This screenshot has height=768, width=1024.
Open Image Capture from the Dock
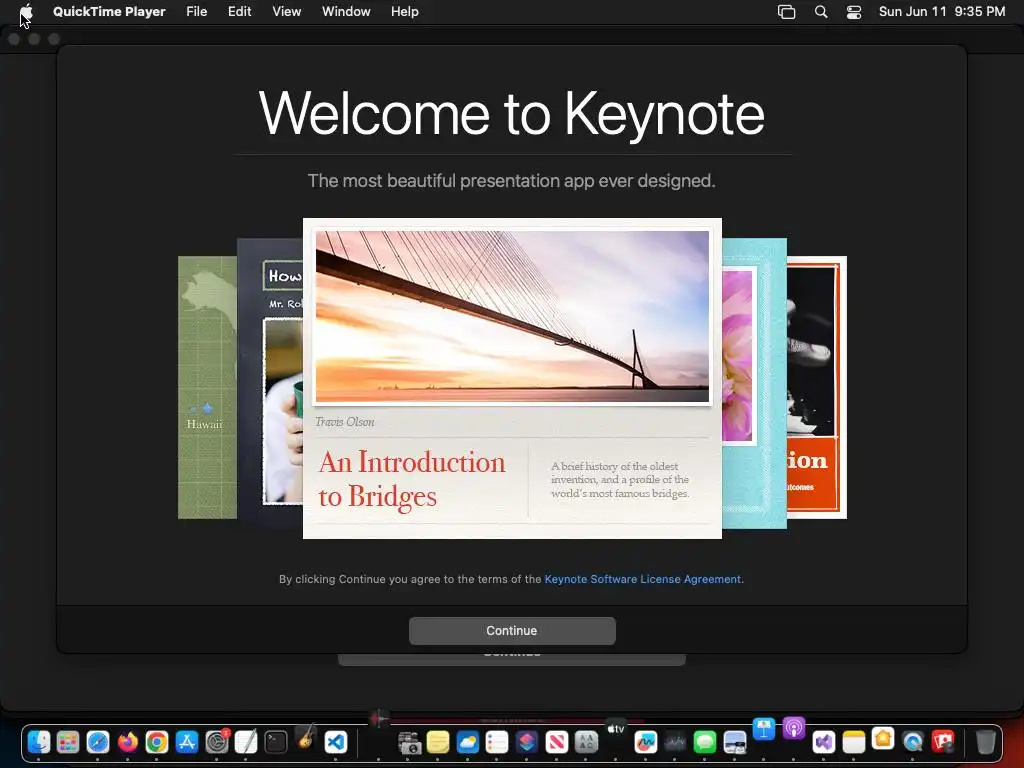pyautogui.click(x=409, y=742)
